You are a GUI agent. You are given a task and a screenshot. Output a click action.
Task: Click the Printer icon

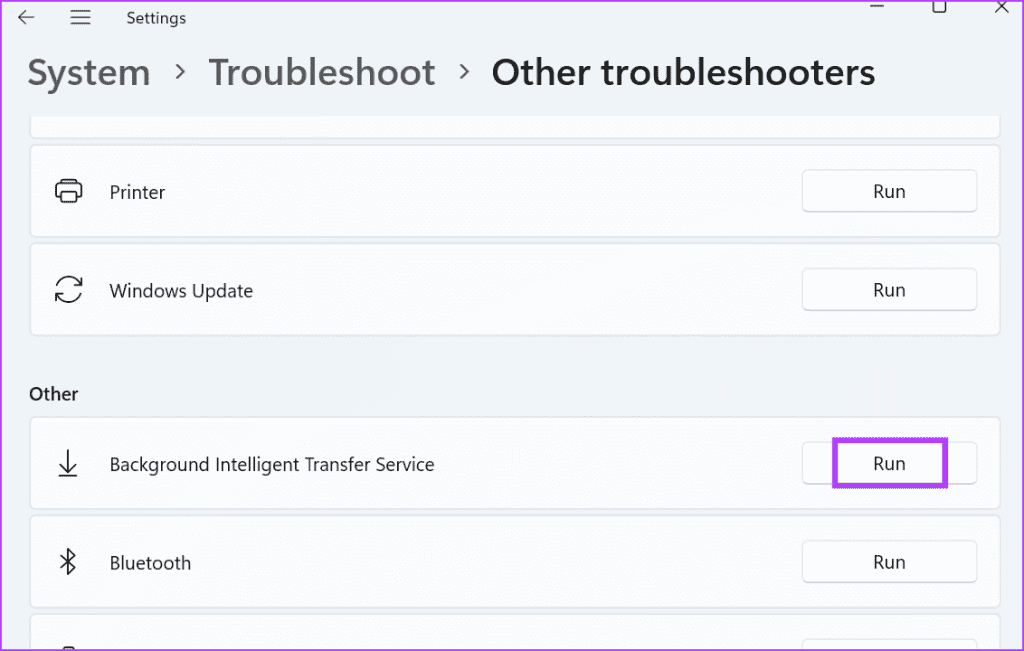click(68, 191)
